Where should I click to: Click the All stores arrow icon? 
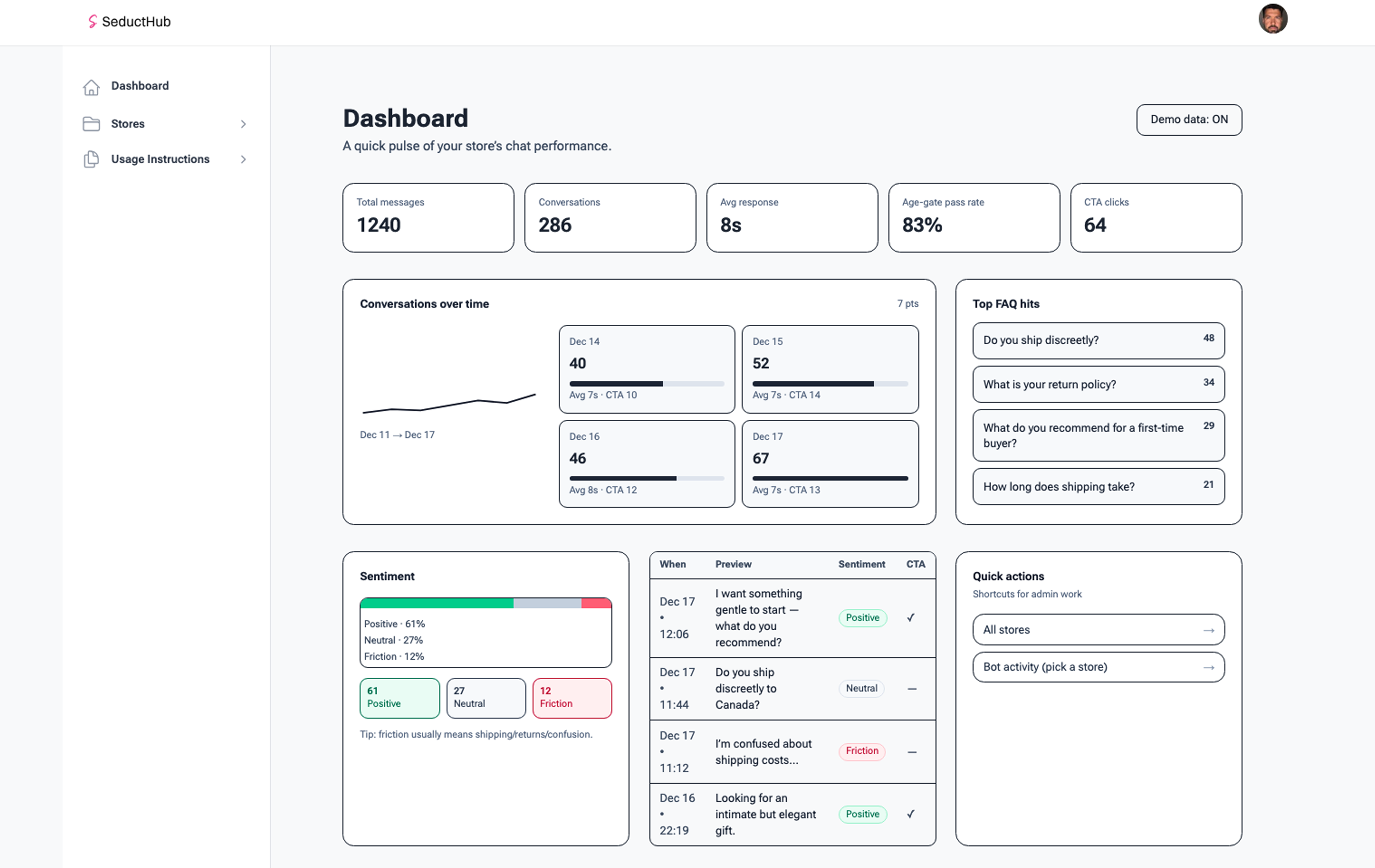[1208, 630]
